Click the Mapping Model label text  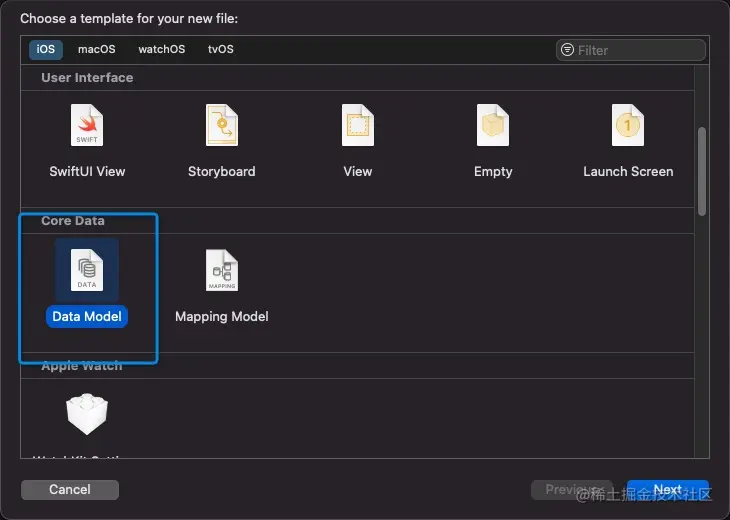[222, 317]
